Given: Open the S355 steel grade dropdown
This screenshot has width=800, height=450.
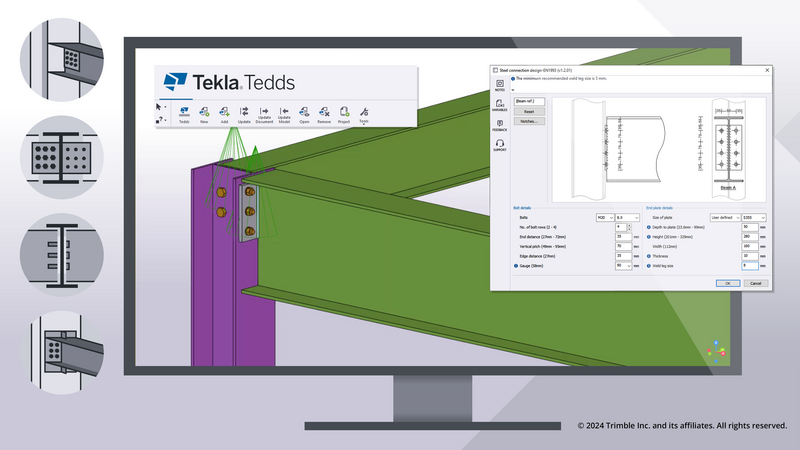Looking at the screenshot, I should tap(754, 217).
